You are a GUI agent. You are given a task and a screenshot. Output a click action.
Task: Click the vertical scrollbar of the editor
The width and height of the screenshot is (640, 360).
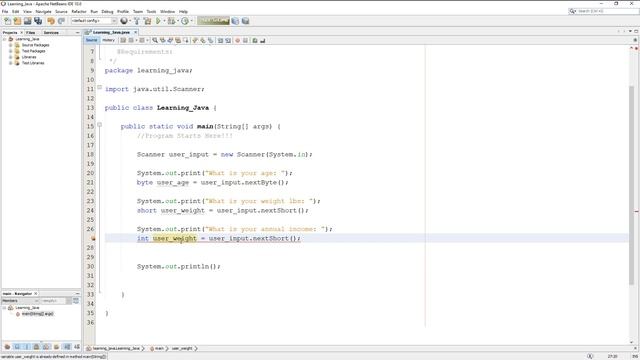(631, 185)
